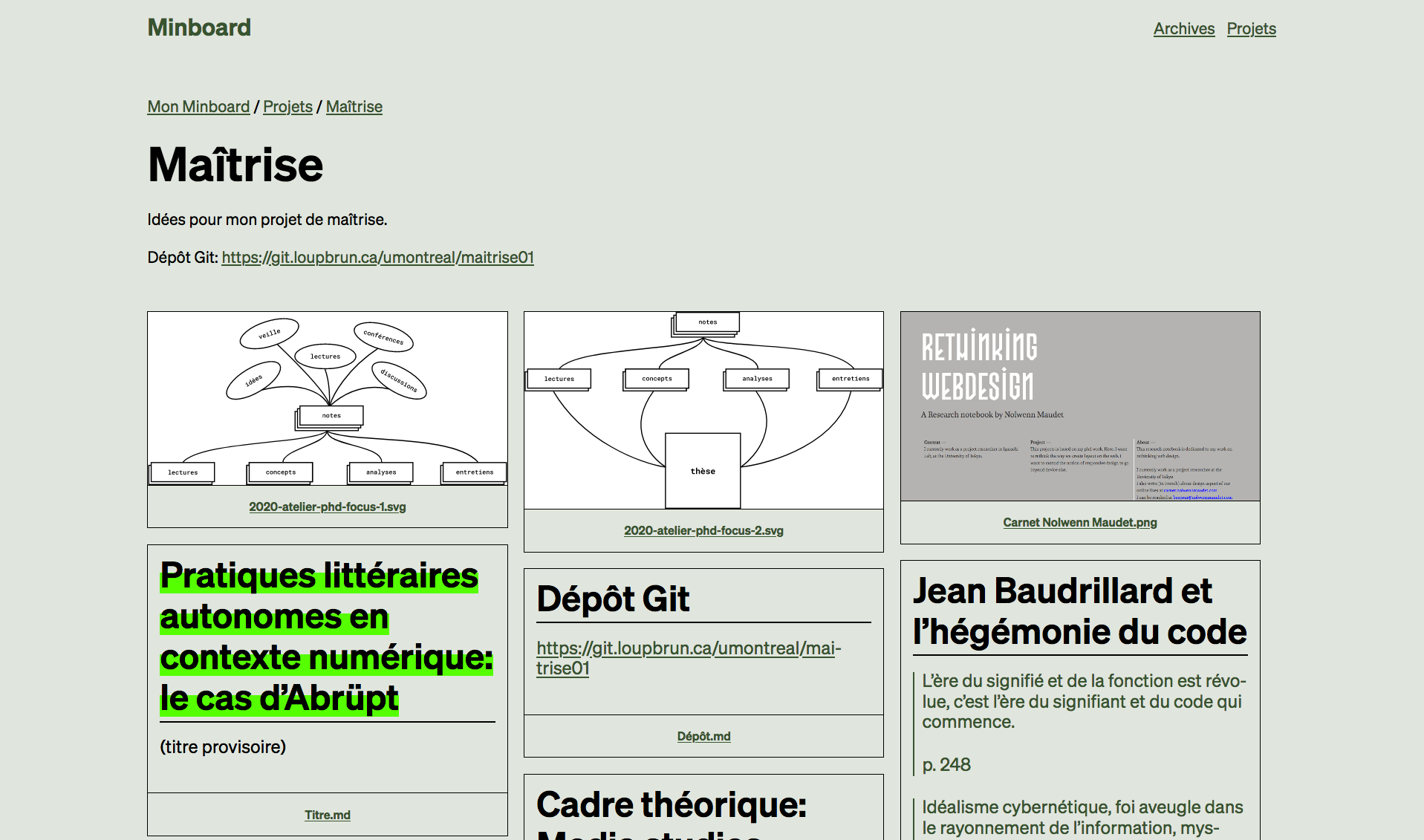Open the Rethinking Webdesign screenshot thumbnail
Image resolution: width=1424 pixels, height=840 pixels.
click(x=1079, y=406)
